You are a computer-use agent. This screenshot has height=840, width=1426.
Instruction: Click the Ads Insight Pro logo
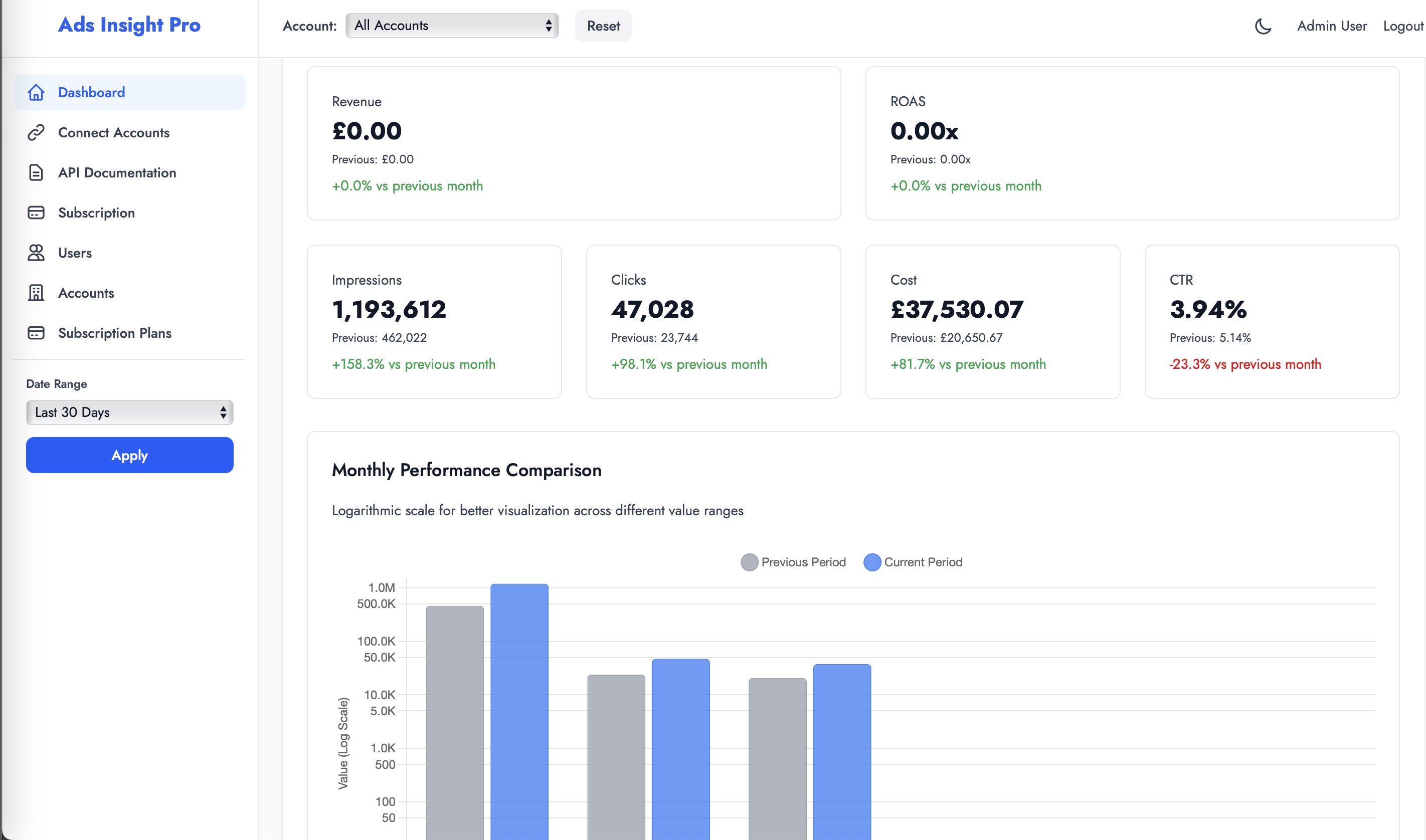[x=129, y=25]
